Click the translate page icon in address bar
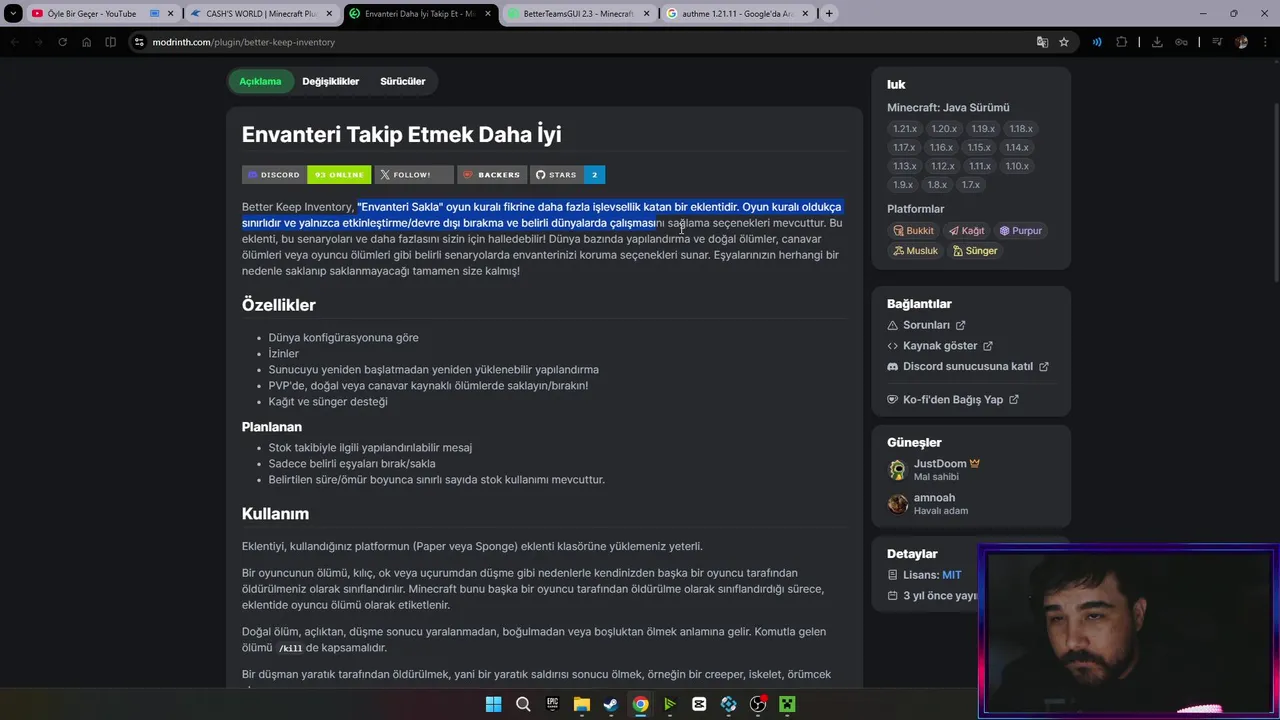The height and width of the screenshot is (720, 1280). [x=1042, y=42]
